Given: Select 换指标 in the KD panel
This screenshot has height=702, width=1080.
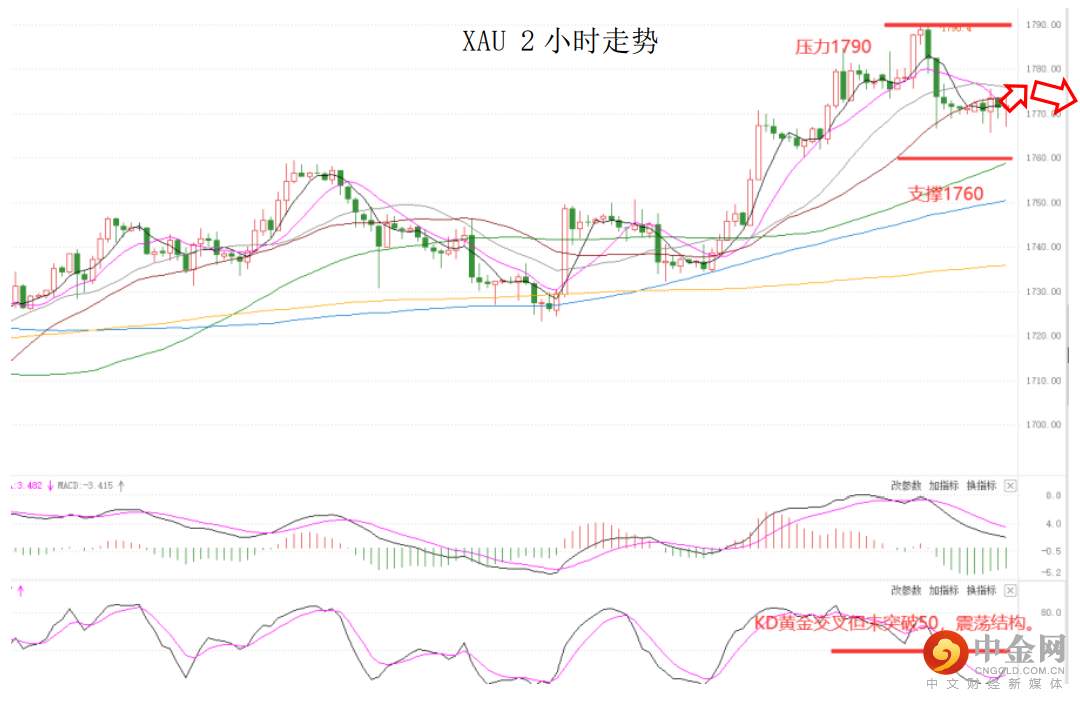Looking at the screenshot, I should point(982,590).
